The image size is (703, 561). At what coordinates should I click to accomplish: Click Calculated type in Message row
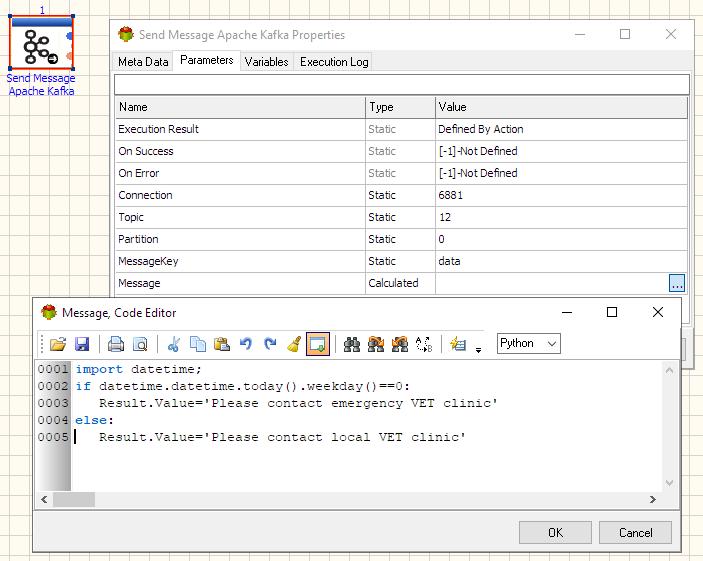click(393, 283)
